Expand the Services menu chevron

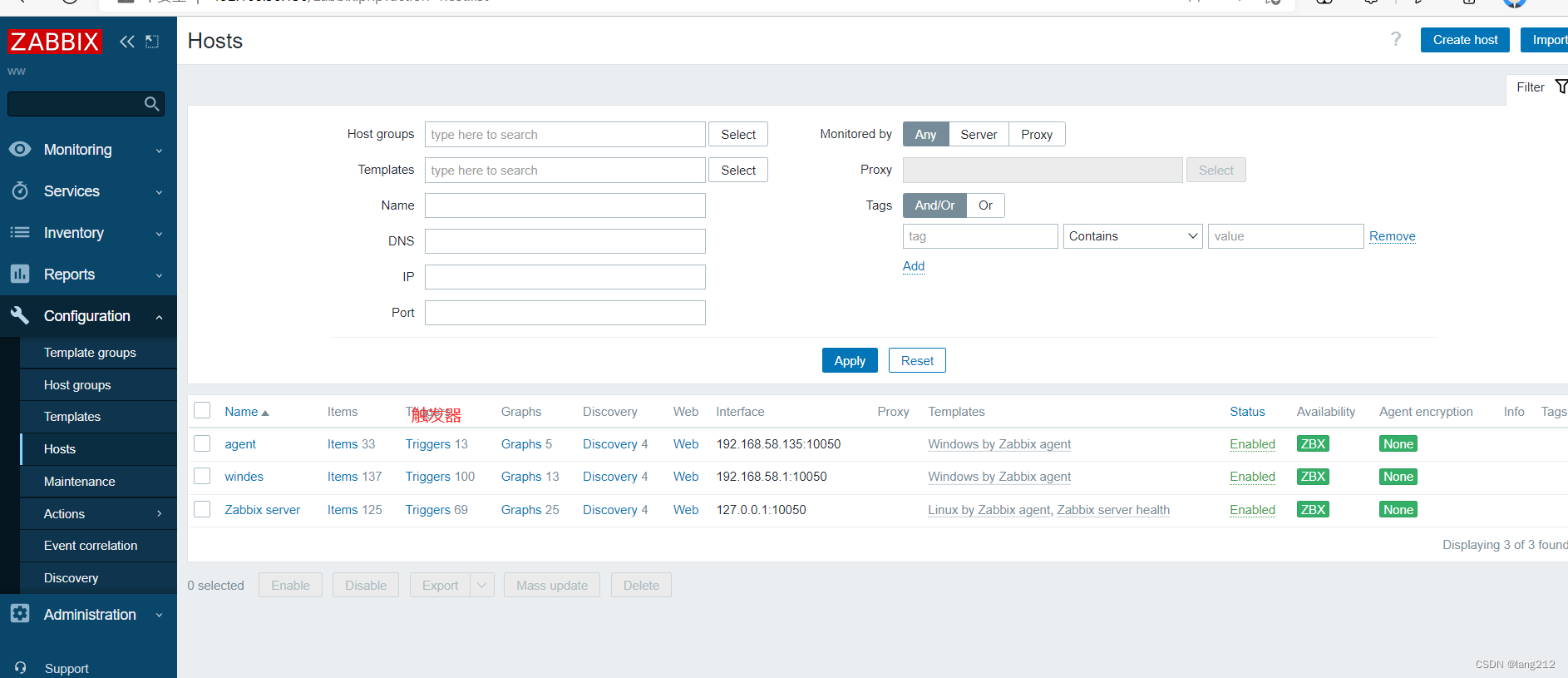(159, 192)
